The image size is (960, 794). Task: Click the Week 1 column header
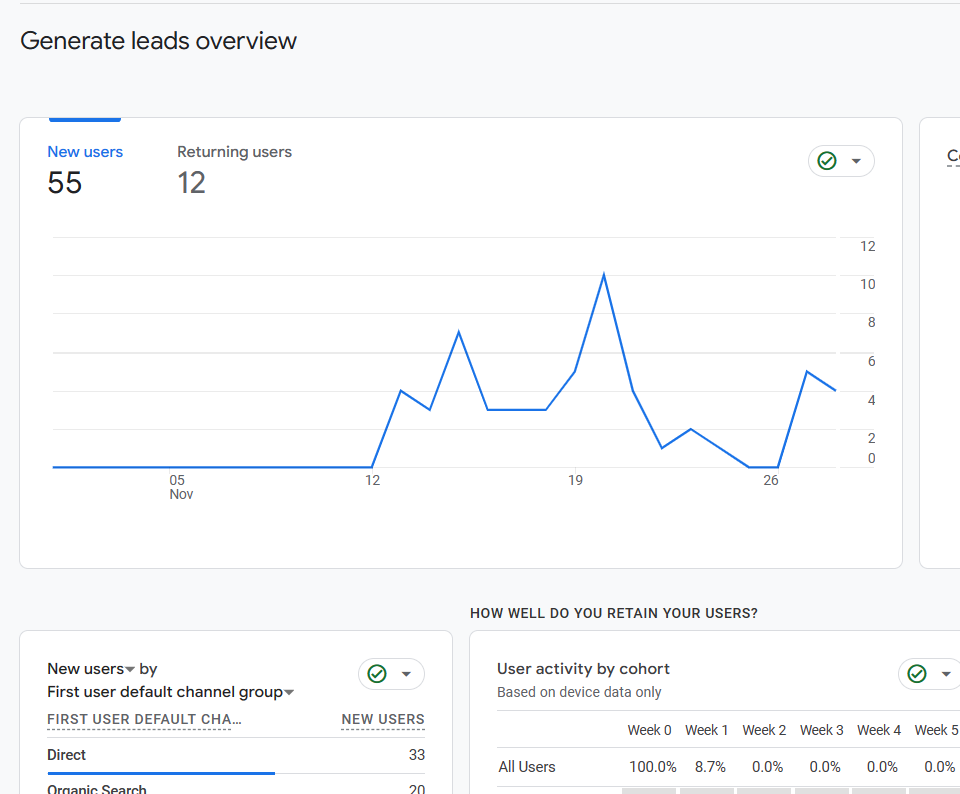tap(707, 730)
